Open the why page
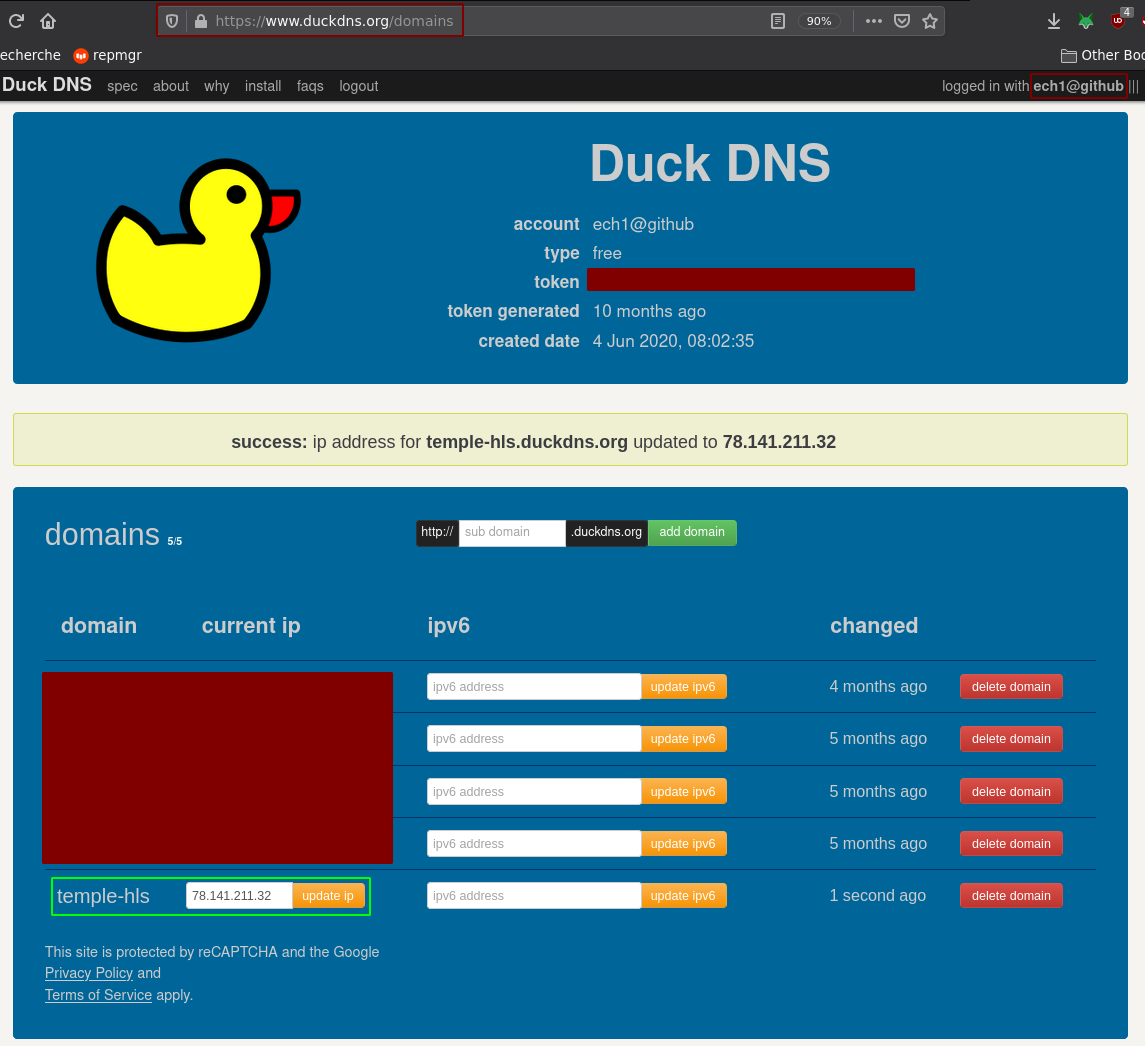This screenshot has height=1046, width=1145. (216, 86)
